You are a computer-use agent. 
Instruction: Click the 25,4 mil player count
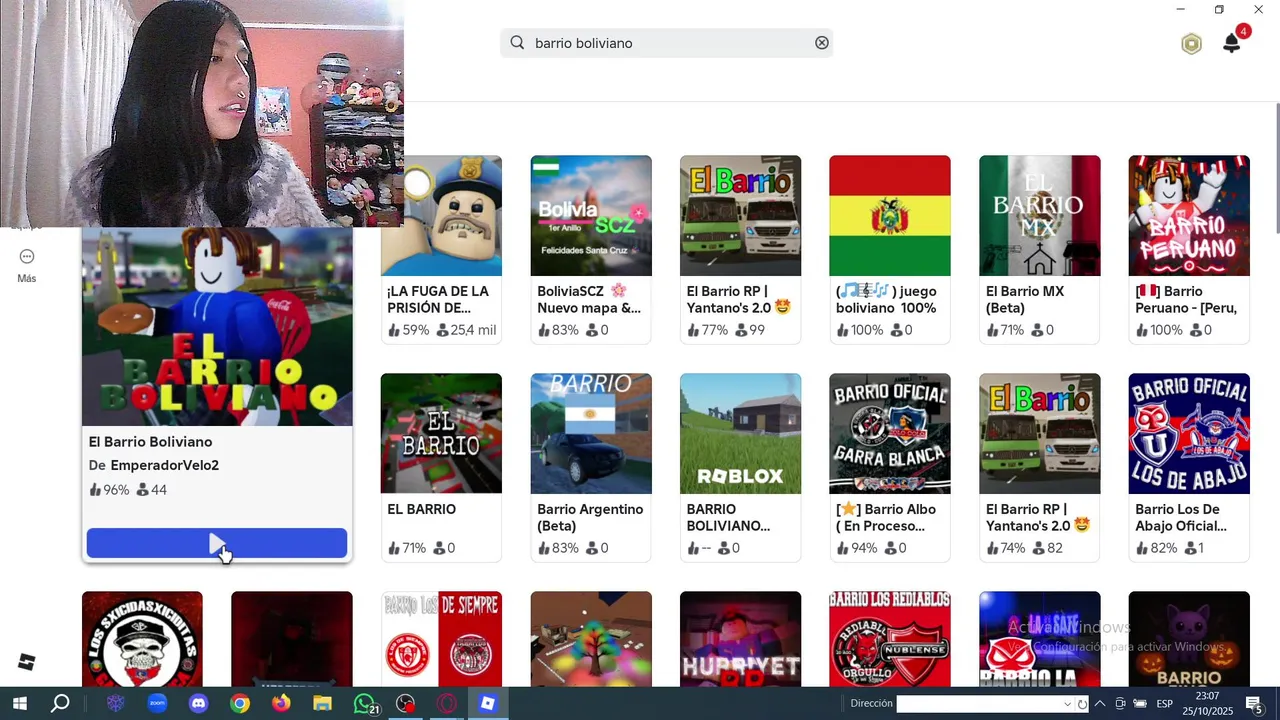(467, 330)
